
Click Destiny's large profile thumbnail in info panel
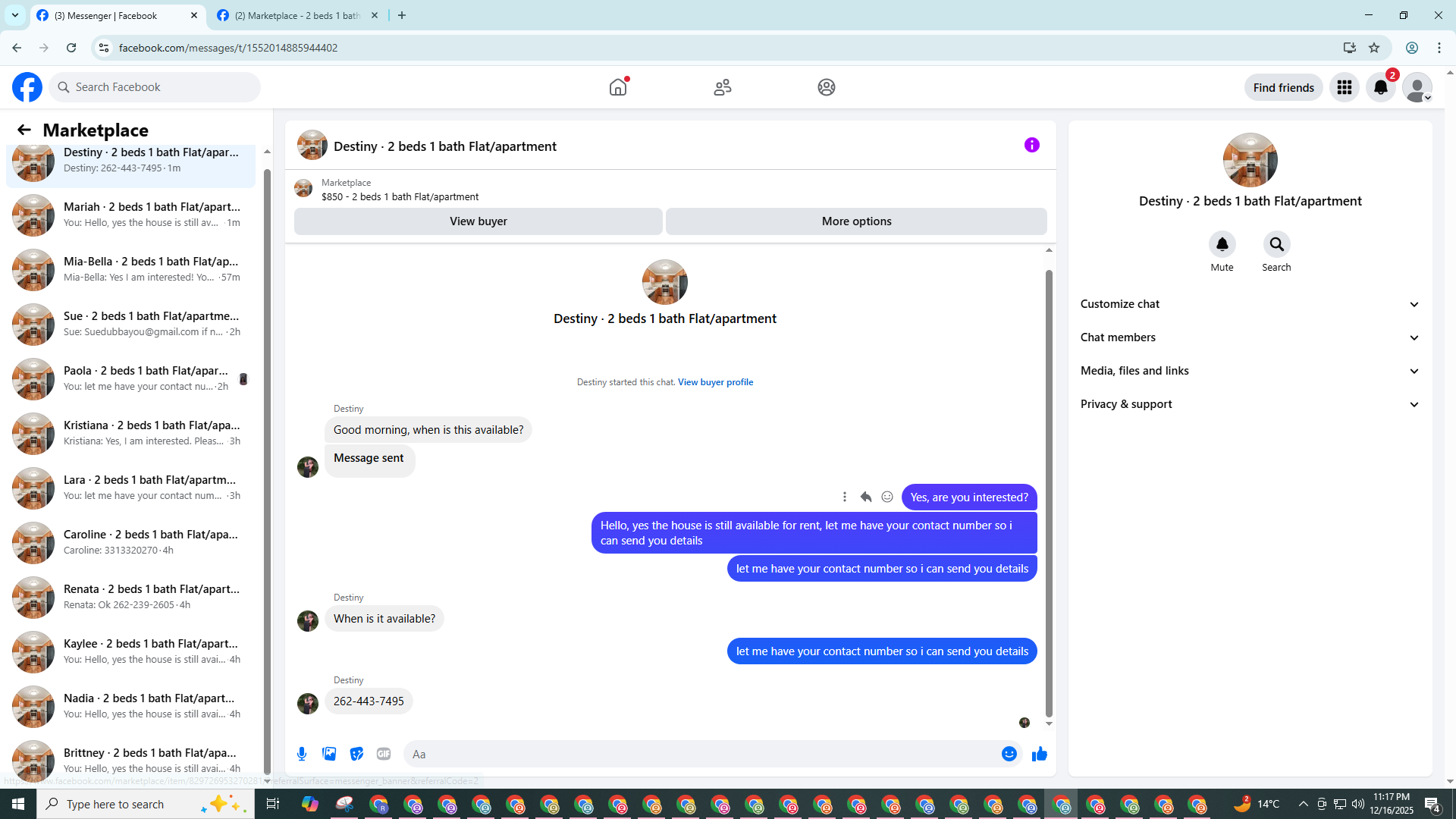point(1250,160)
